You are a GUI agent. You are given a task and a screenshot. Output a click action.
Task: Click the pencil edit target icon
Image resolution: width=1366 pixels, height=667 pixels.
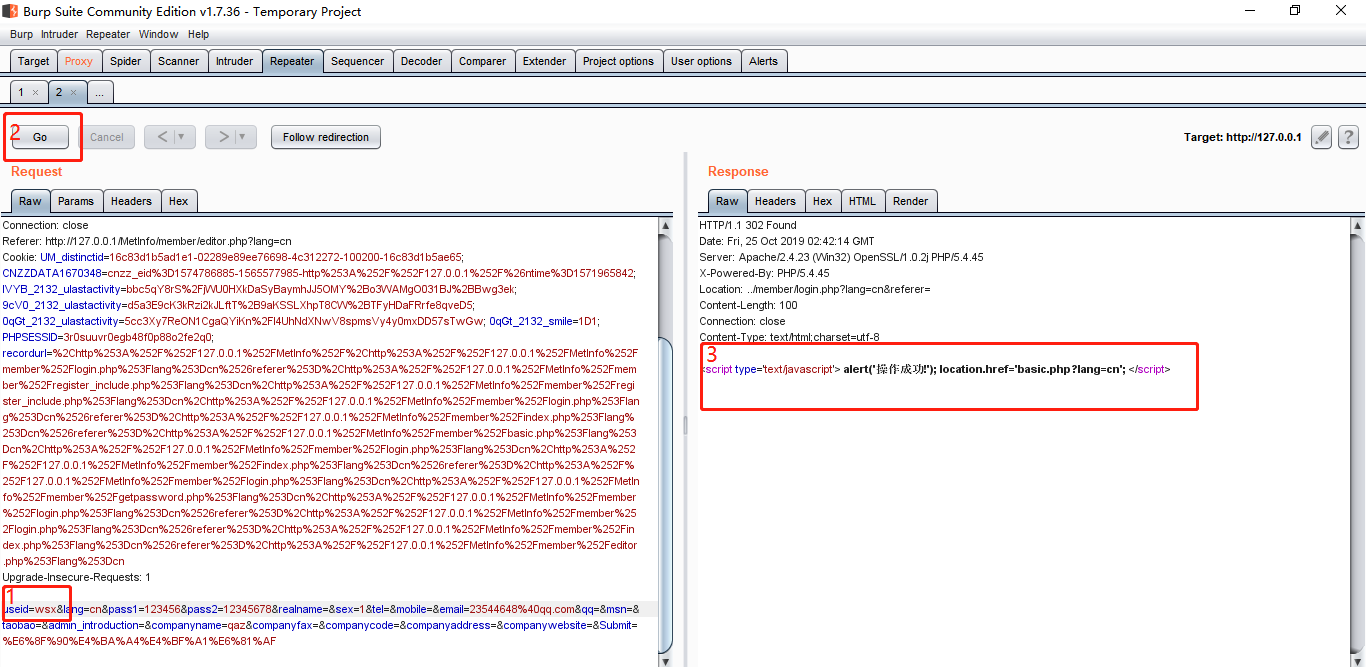click(x=1322, y=137)
